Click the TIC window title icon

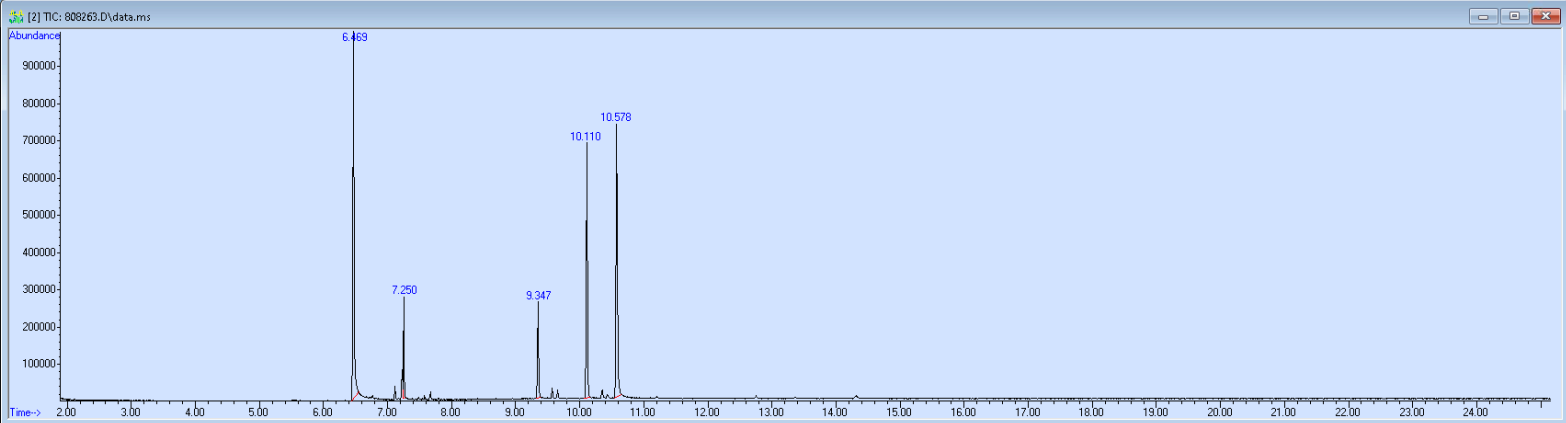click(x=15, y=16)
